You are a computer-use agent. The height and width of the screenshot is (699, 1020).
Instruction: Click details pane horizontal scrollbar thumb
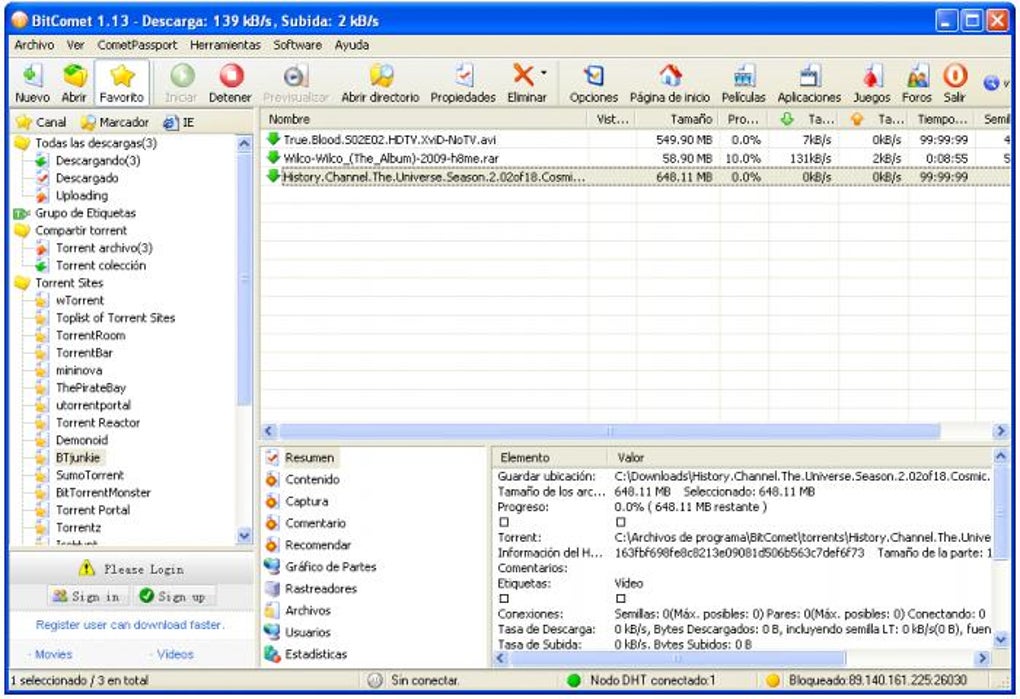[x=677, y=659]
